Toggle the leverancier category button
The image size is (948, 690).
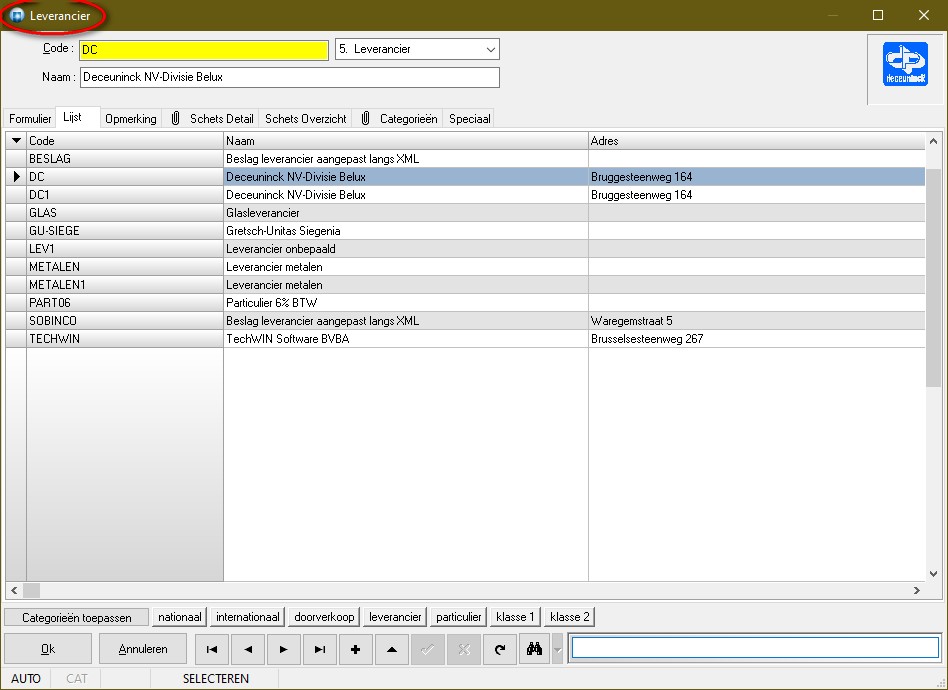click(395, 617)
